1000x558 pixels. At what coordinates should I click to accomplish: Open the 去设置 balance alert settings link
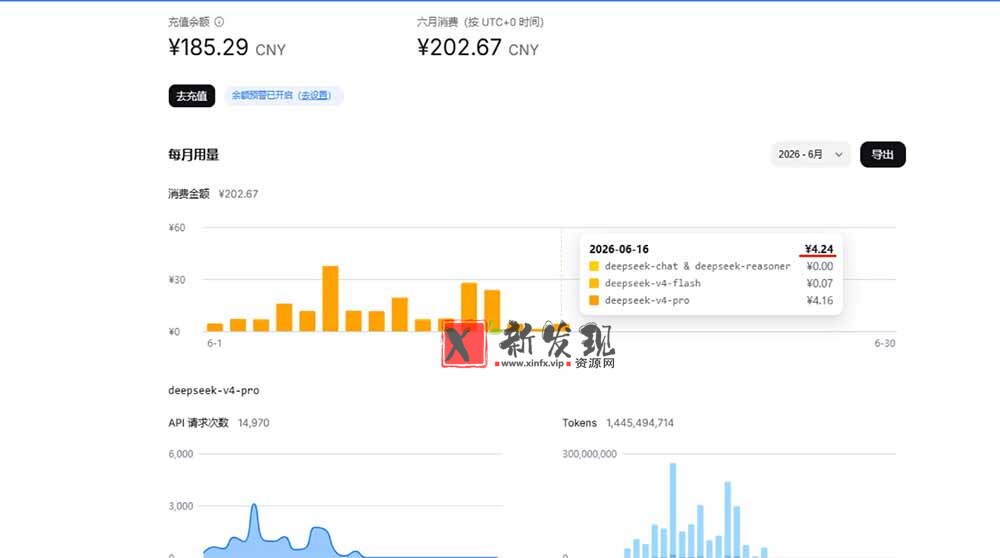click(x=315, y=96)
